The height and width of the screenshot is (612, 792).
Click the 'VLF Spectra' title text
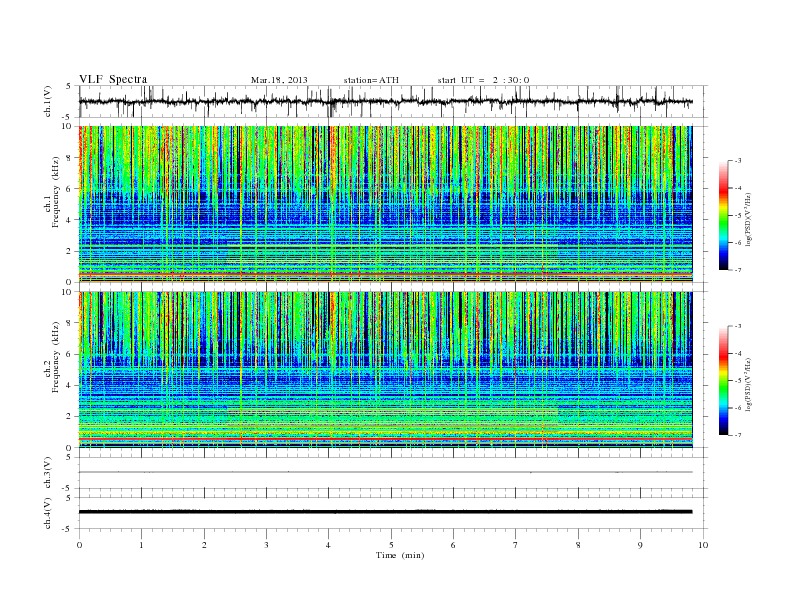click(113, 79)
